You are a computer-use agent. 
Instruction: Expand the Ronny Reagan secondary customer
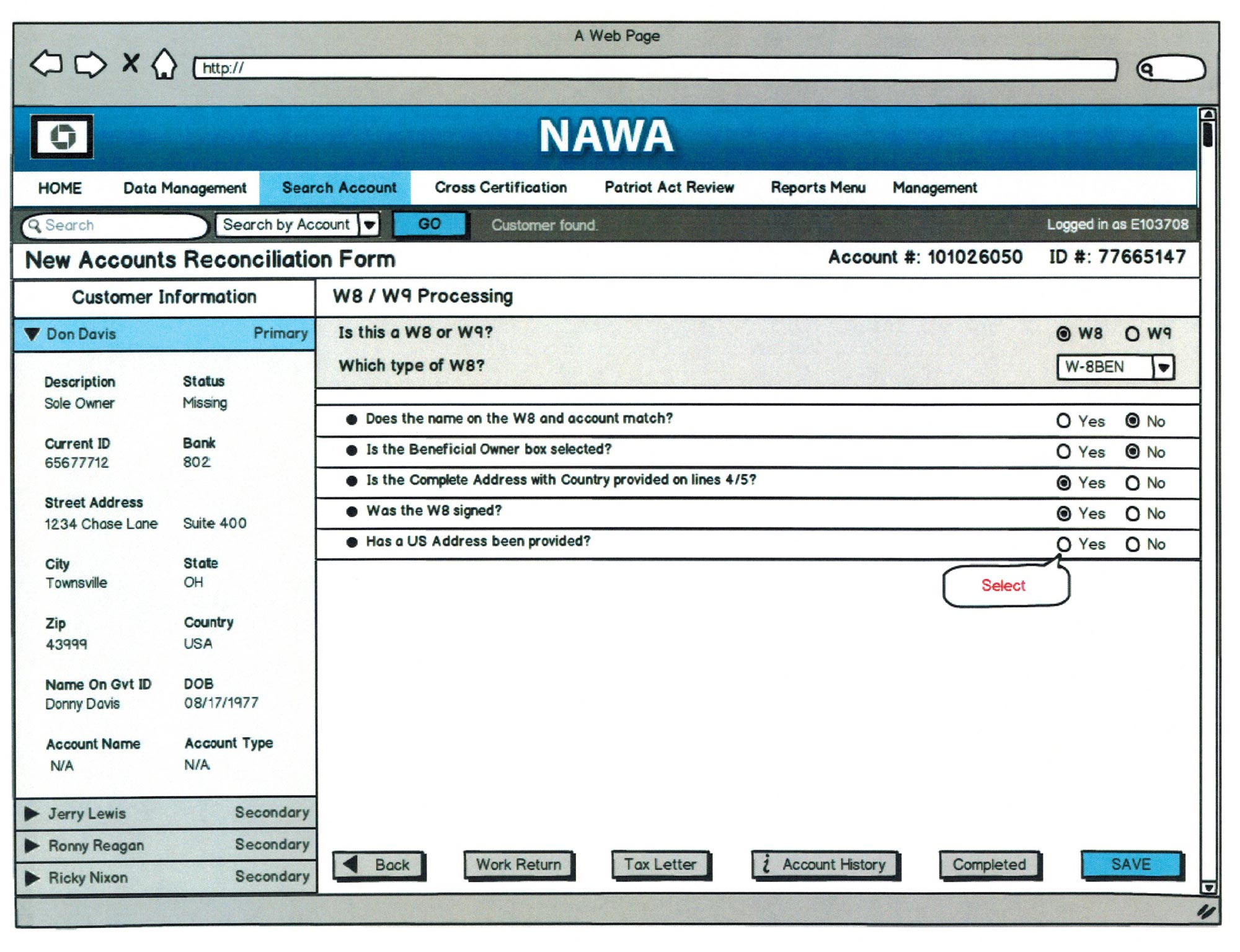click(x=32, y=845)
